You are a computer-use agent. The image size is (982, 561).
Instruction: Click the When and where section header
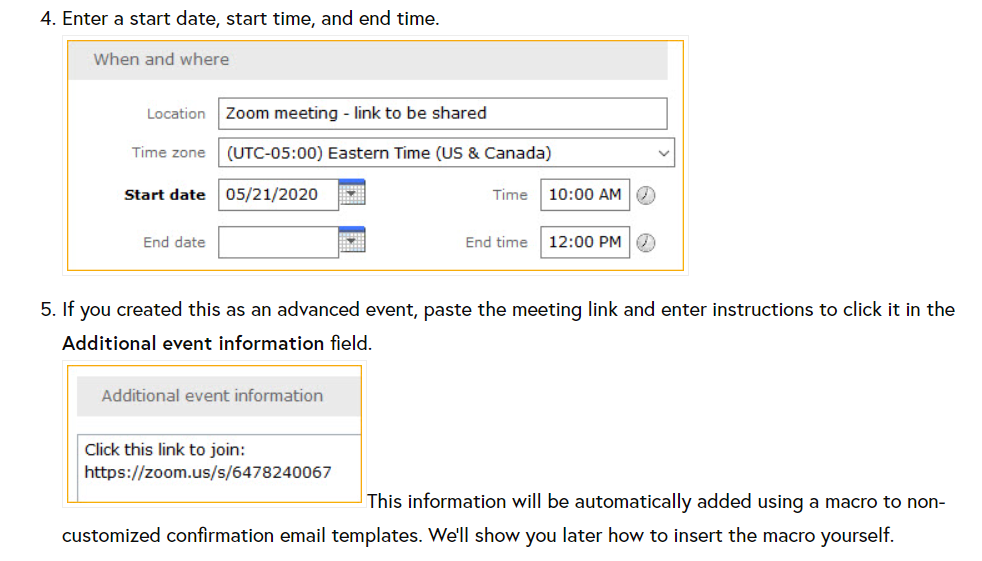click(368, 60)
